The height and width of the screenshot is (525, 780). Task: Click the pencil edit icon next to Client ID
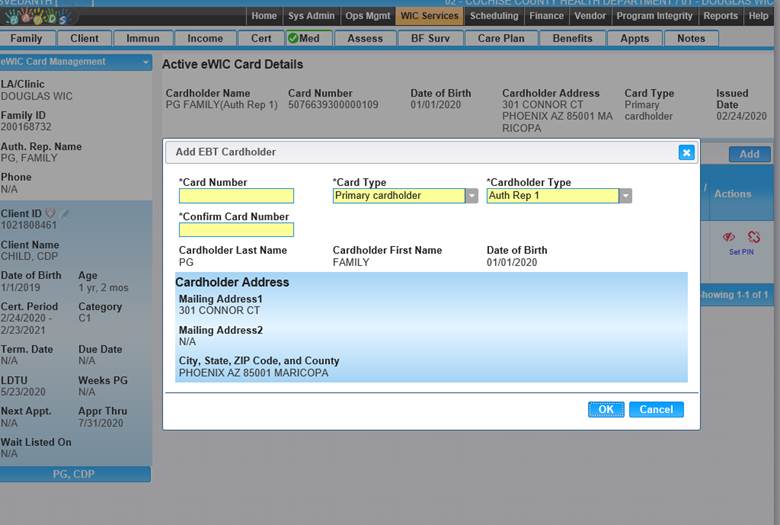click(65, 213)
